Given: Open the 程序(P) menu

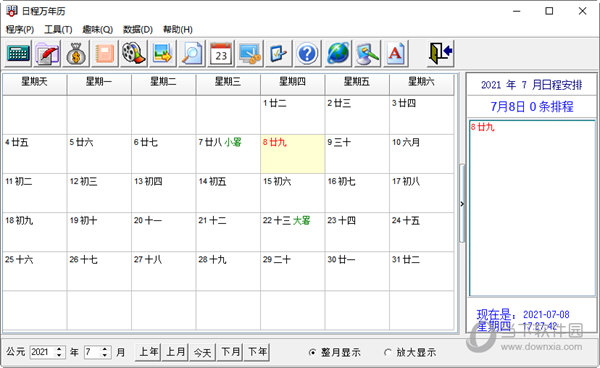Looking at the screenshot, I should [x=20, y=29].
